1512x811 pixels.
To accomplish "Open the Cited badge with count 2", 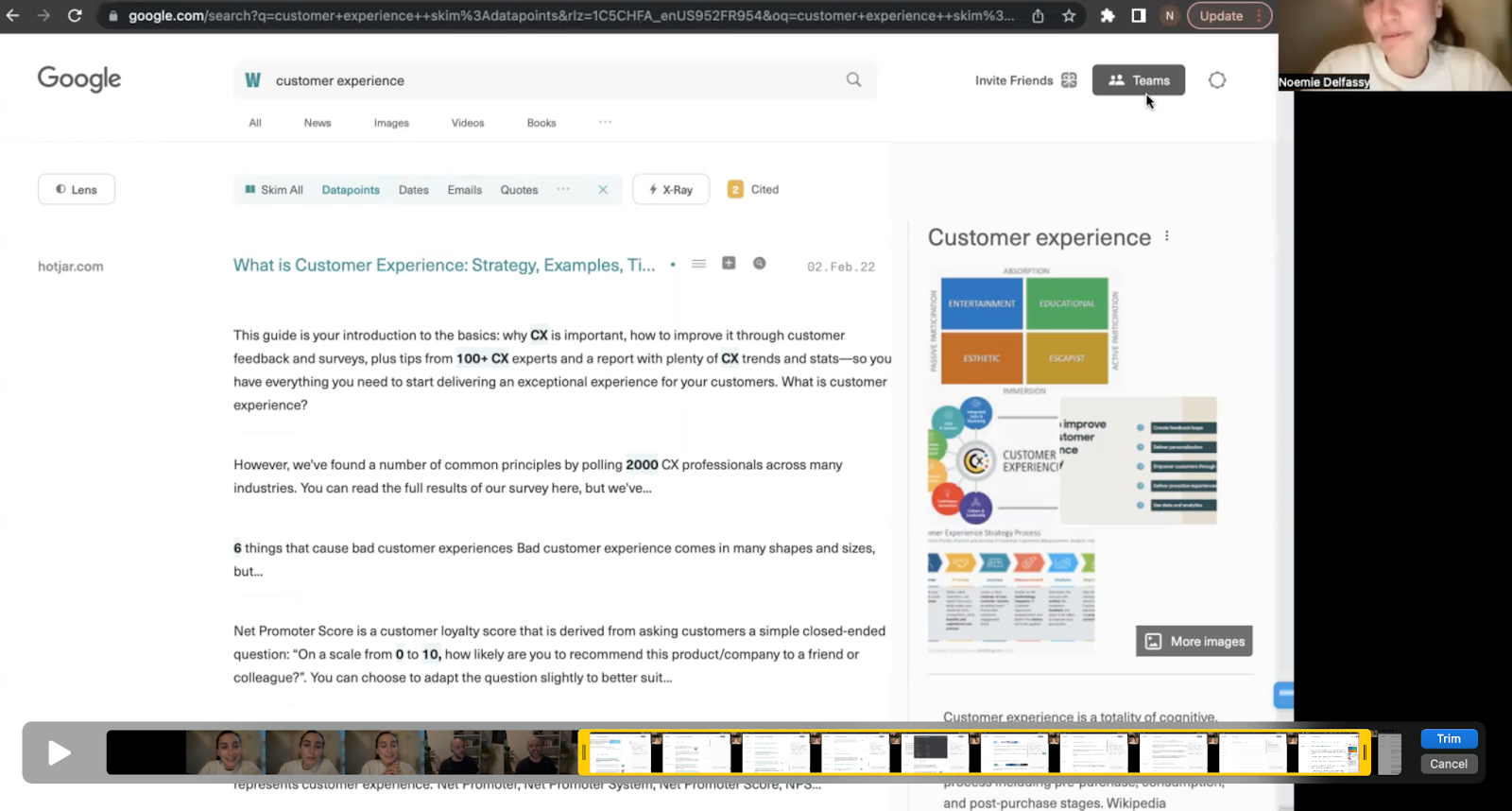I will click(x=753, y=189).
